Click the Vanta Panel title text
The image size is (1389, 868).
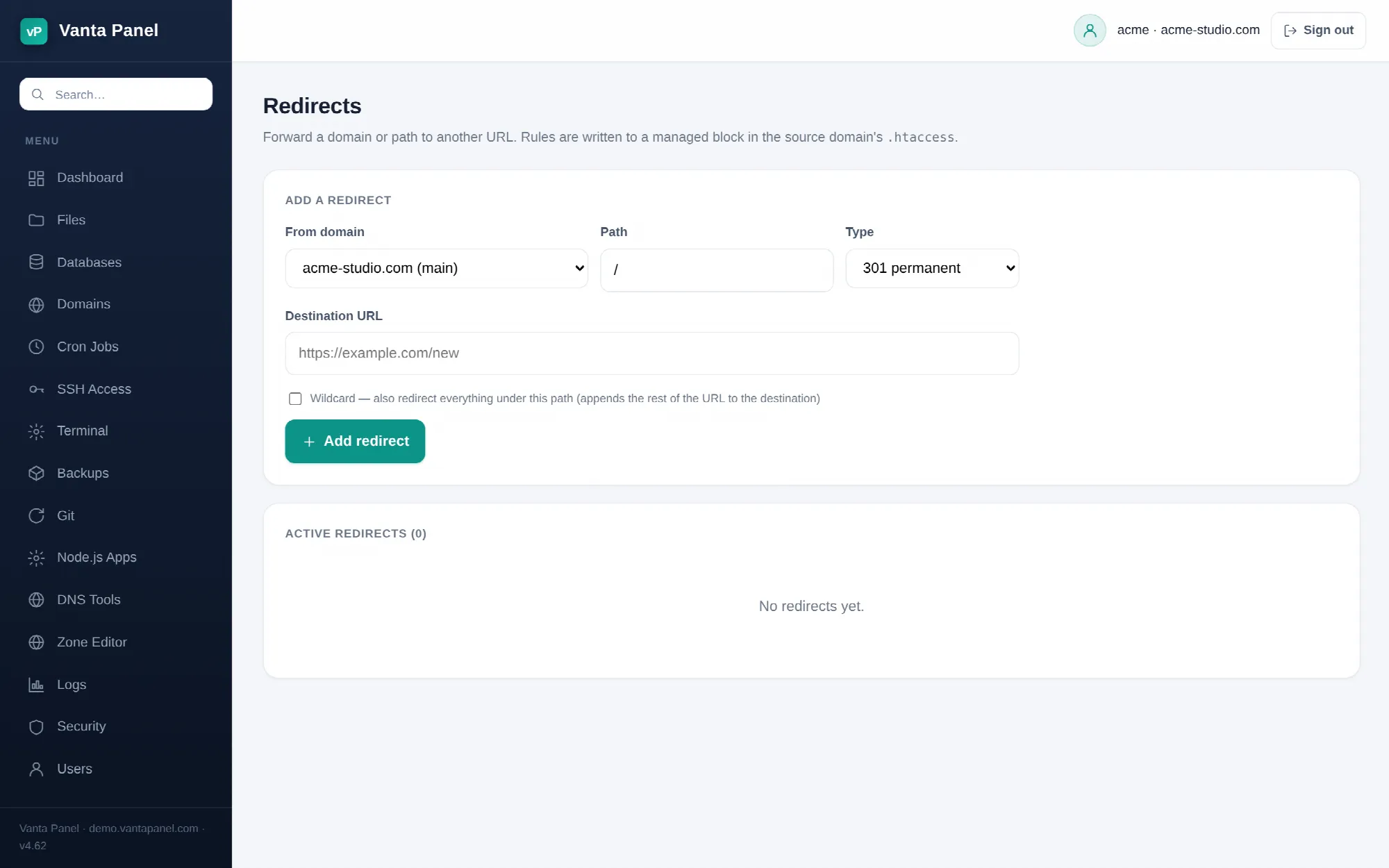tap(108, 31)
